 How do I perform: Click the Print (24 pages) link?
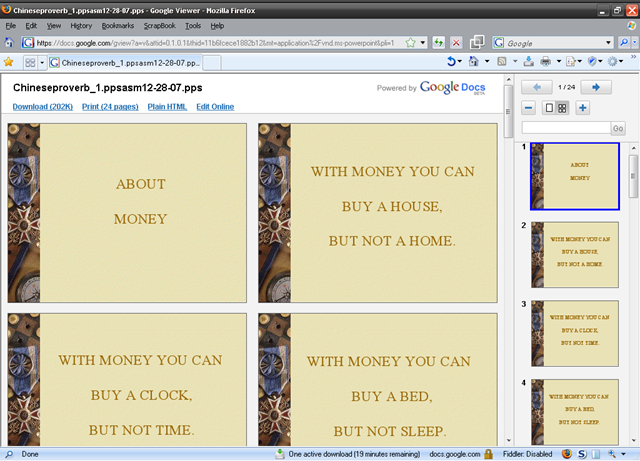pyautogui.click(x=110, y=107)
